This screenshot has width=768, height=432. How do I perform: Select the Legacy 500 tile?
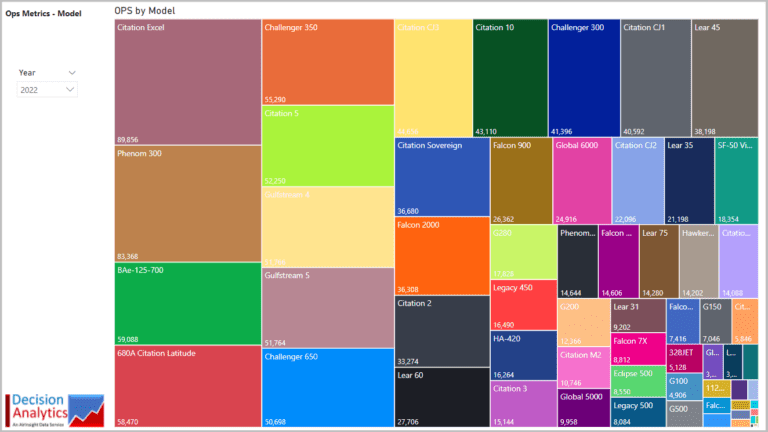(x=638, y=412)
